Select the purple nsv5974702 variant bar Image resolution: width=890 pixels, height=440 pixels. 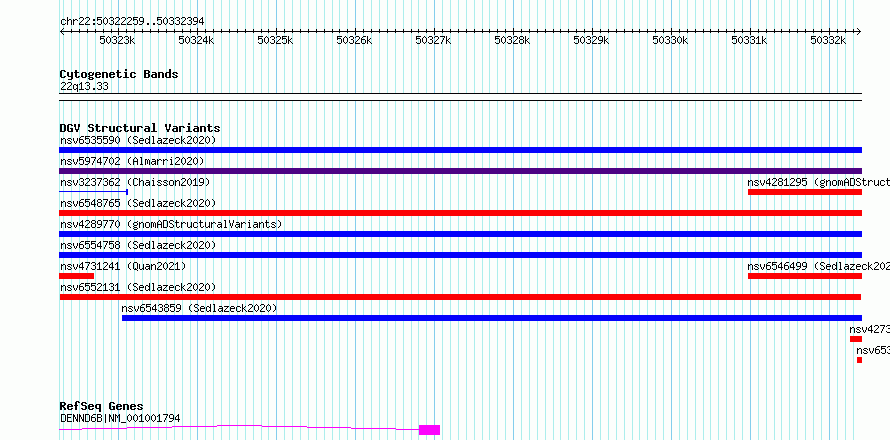(x=460, y=171)
